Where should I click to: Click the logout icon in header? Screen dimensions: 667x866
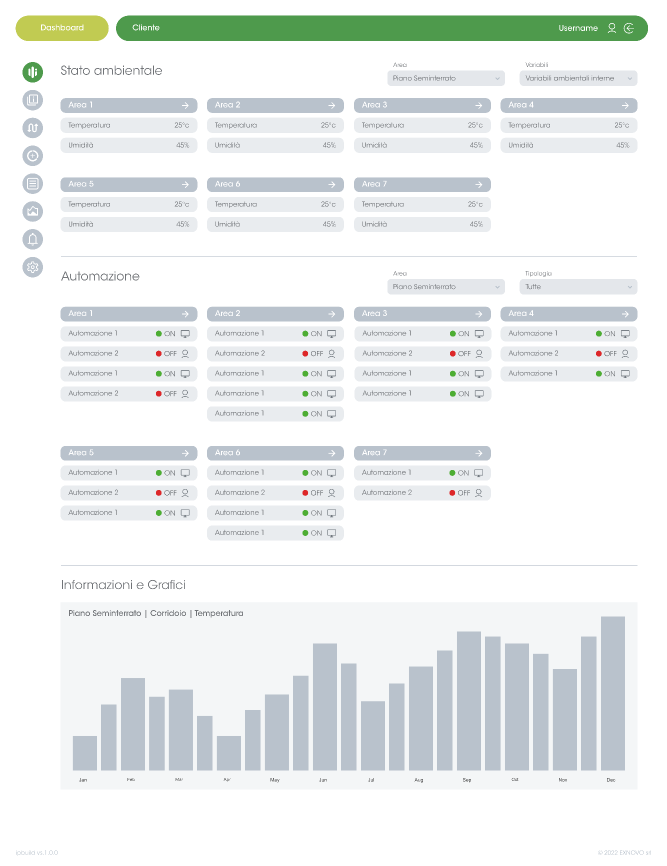click(629, 28)
